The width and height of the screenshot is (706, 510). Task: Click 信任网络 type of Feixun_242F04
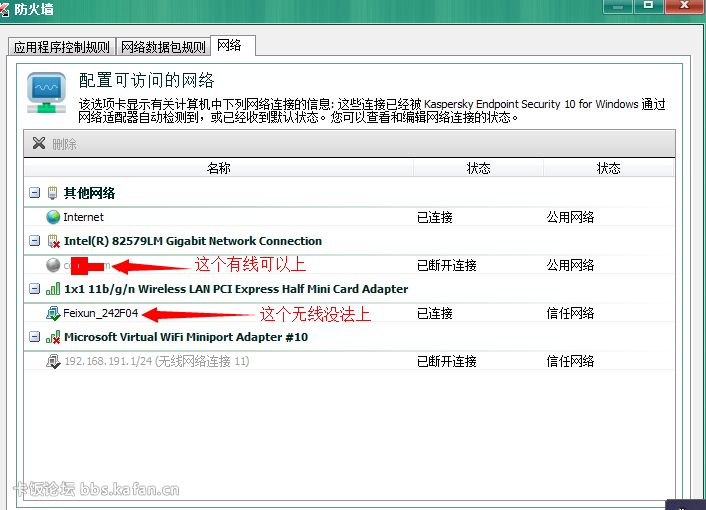click(570, 313)
